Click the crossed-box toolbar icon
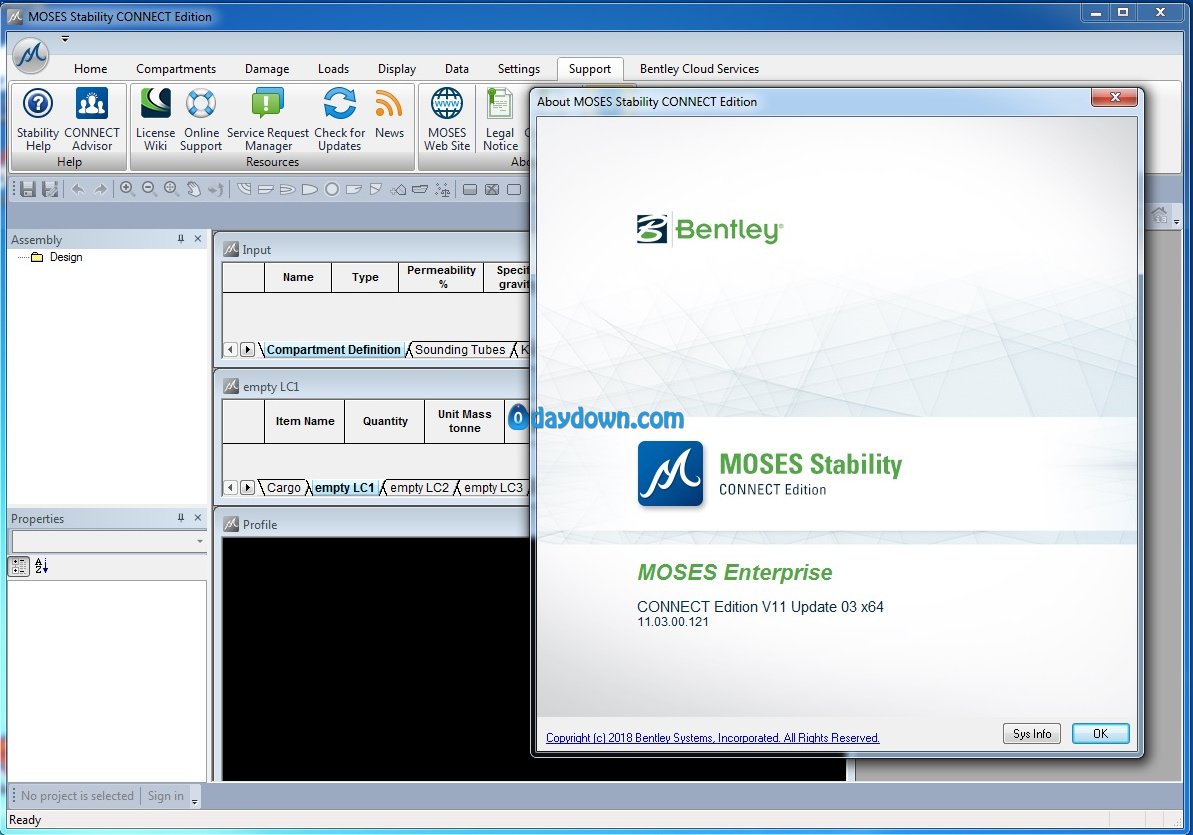This screenshot has width=1193, height=835. (492, 190)
